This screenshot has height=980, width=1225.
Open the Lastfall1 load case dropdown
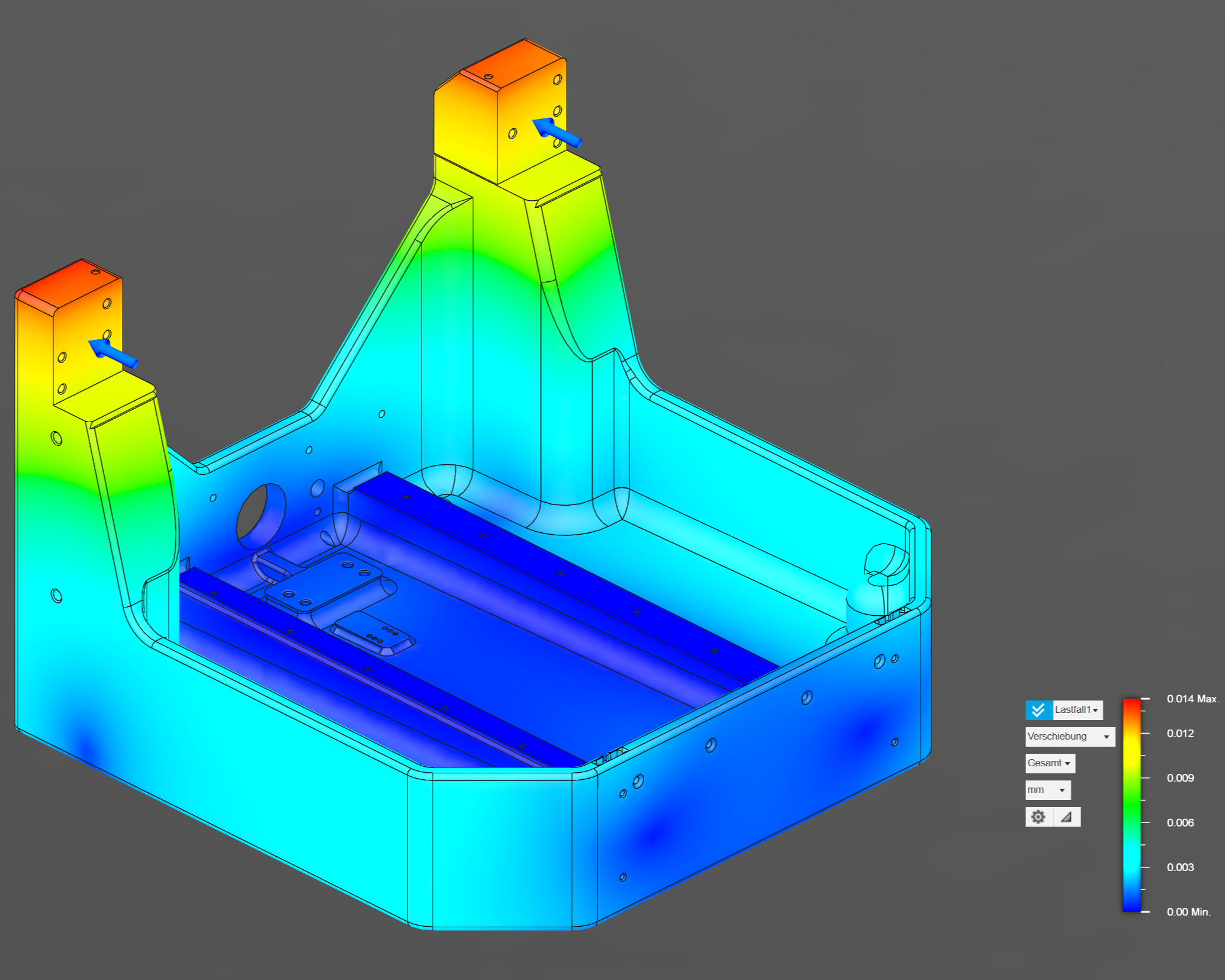pos(1077,710)
